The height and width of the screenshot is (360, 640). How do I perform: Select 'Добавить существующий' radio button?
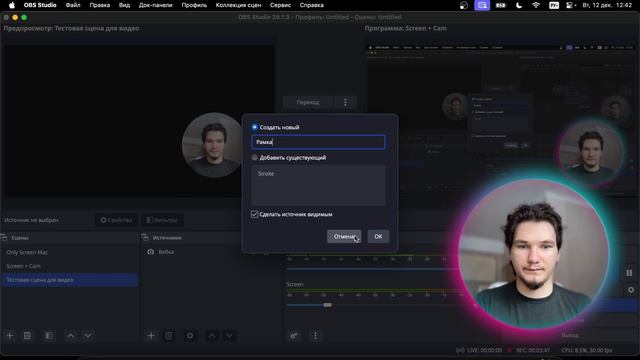(255, 158)
